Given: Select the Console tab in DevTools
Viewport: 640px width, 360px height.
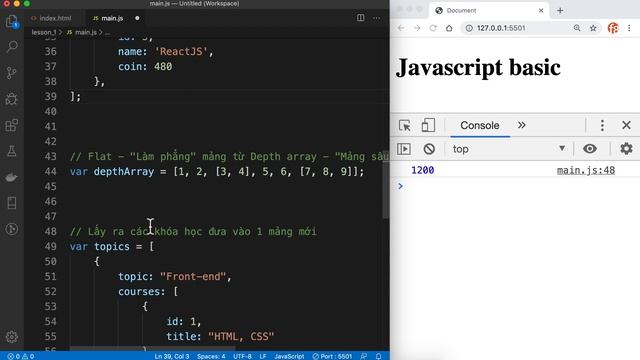Looking at the screenshot, I should (x=480, y=125).
